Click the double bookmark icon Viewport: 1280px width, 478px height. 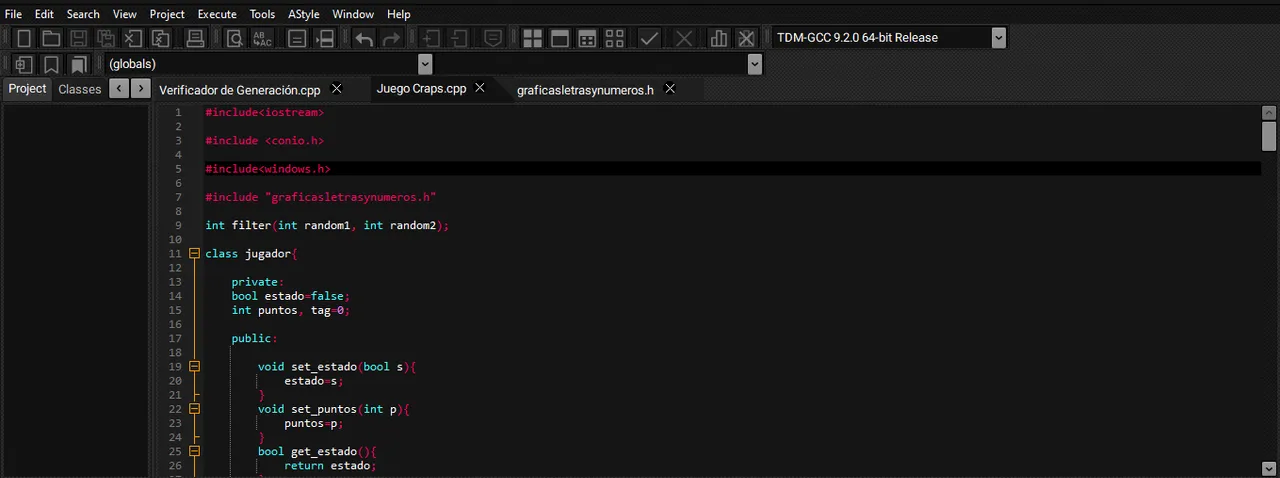pyautogui.click(x=78, y=64)
